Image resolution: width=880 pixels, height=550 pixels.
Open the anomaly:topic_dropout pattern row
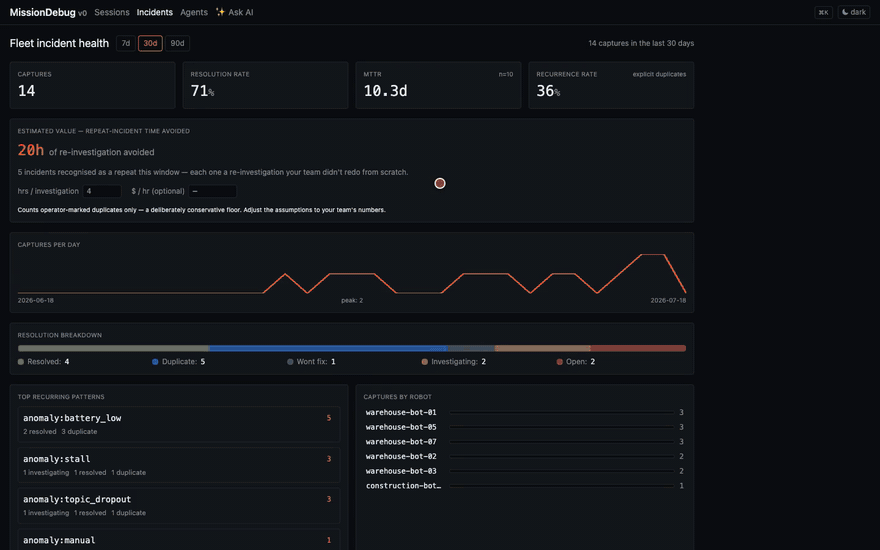click(x=178, y=506)
